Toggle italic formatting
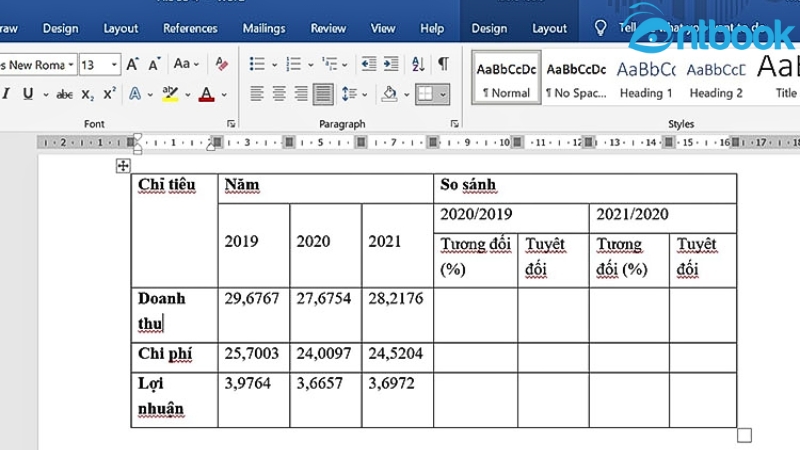This screenshot has width=800, height=450. 6,94
